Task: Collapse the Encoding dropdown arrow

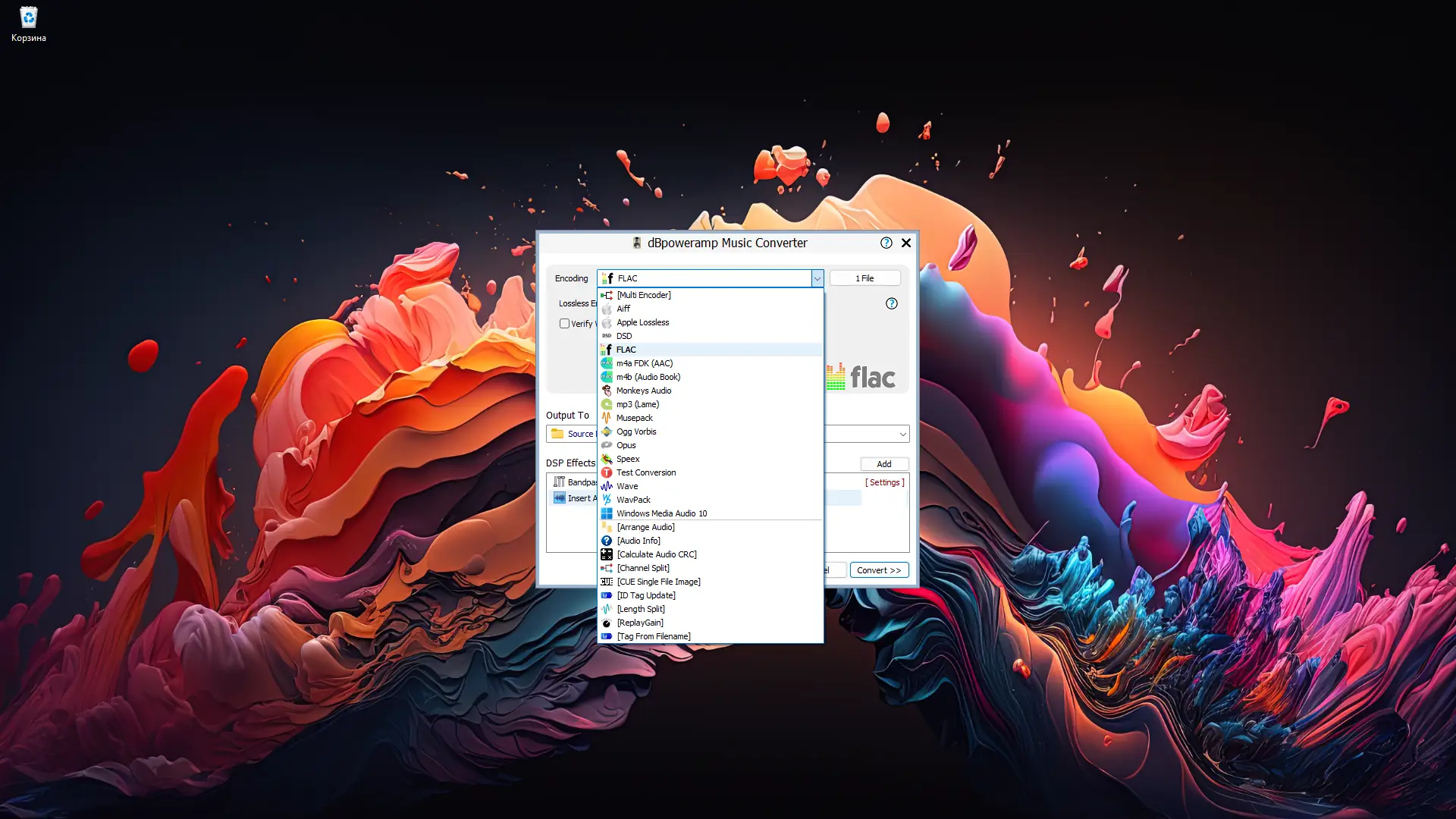Action: [817, 278]
